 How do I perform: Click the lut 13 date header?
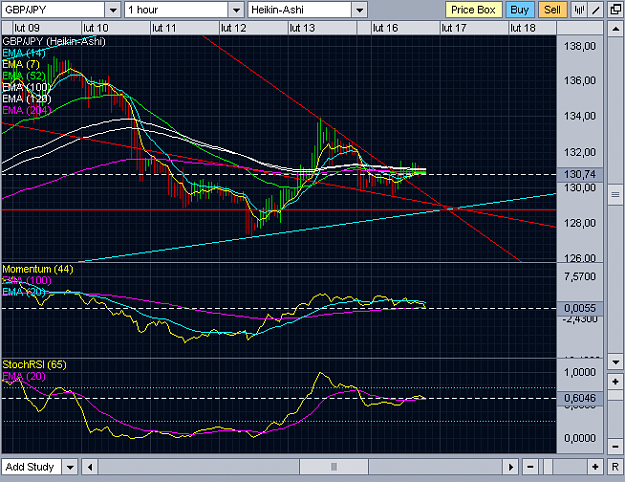[x=302, y=28]
